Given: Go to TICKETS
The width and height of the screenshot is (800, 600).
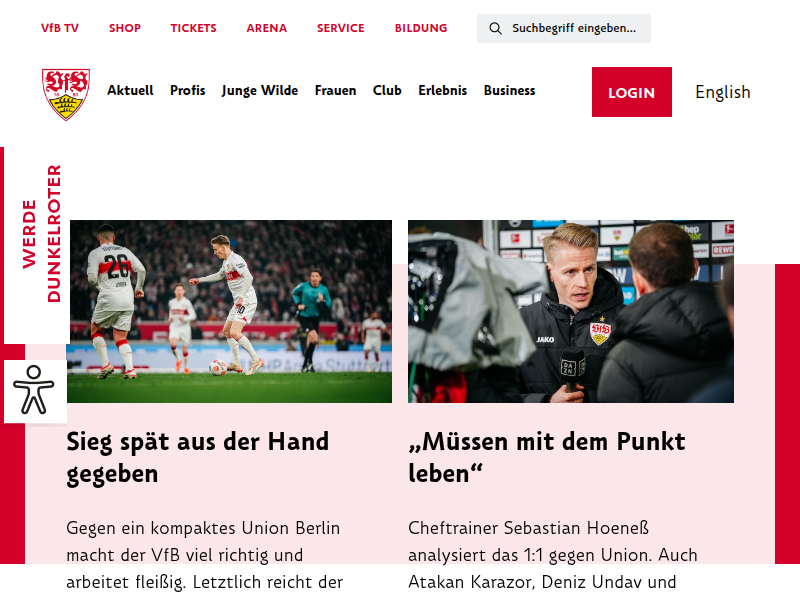Looking at the screenshot, I should coord(193,28).
